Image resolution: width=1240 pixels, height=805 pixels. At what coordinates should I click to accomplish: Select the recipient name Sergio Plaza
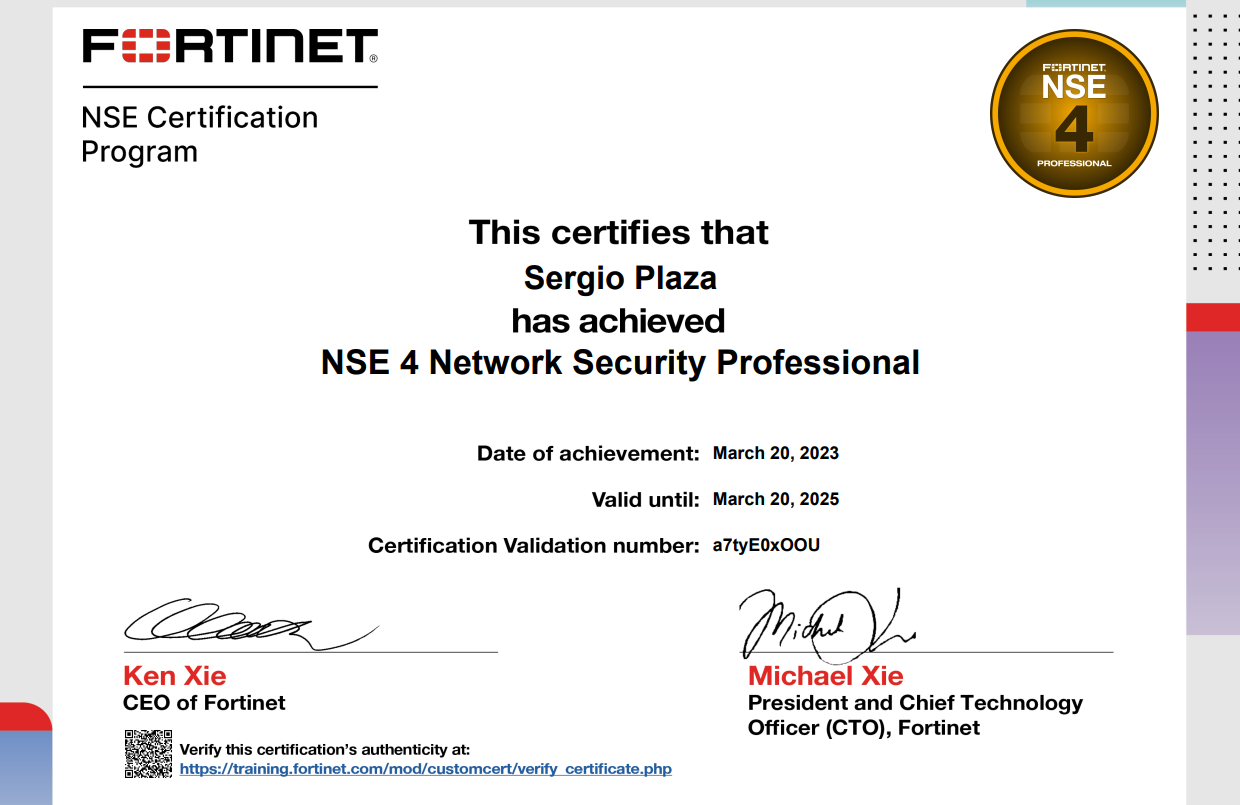(x=620, y=277)
